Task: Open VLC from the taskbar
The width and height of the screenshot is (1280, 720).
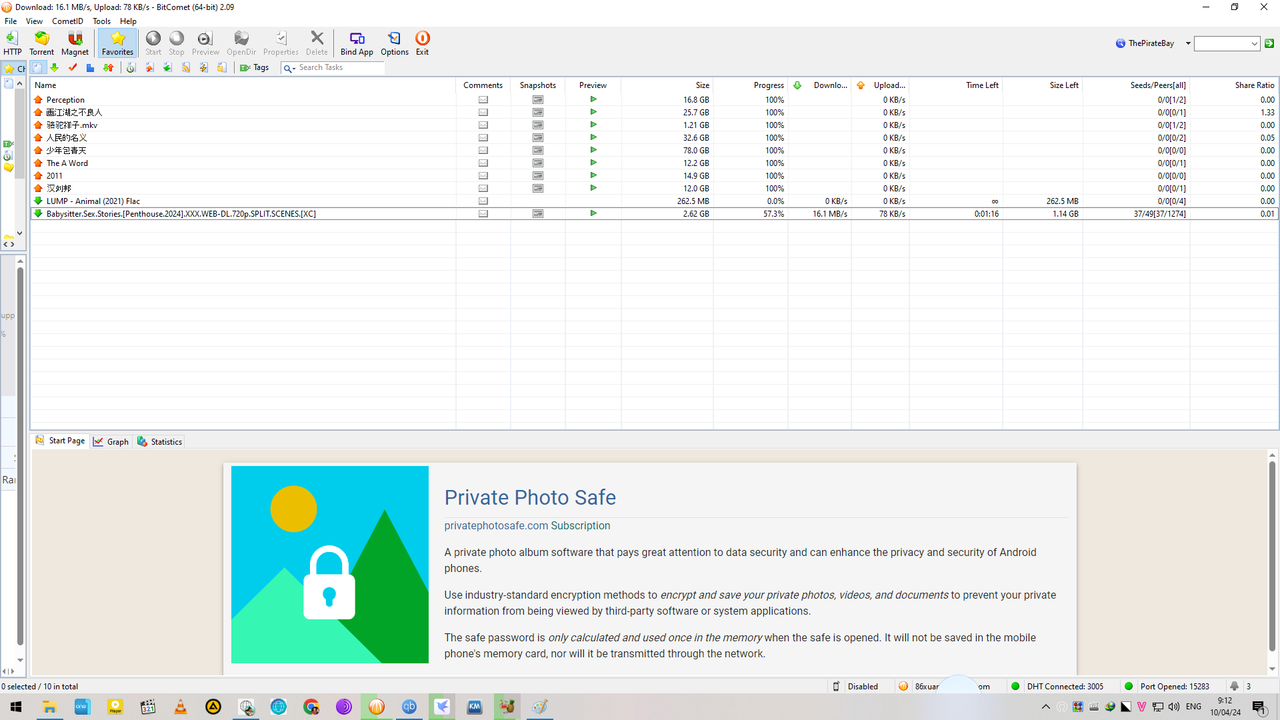Action: [180, 707]
